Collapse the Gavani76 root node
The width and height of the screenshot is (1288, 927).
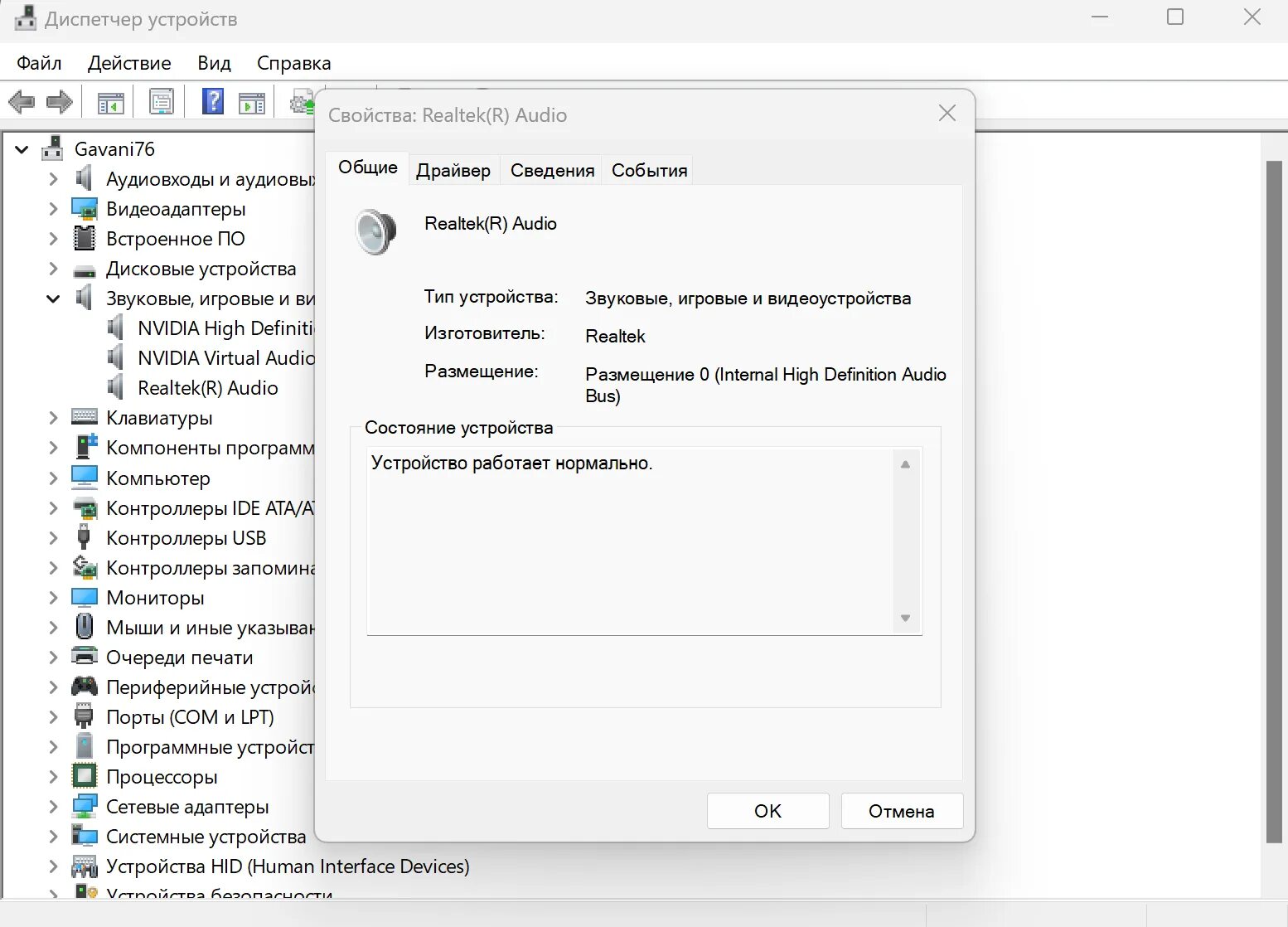point(22,149)
